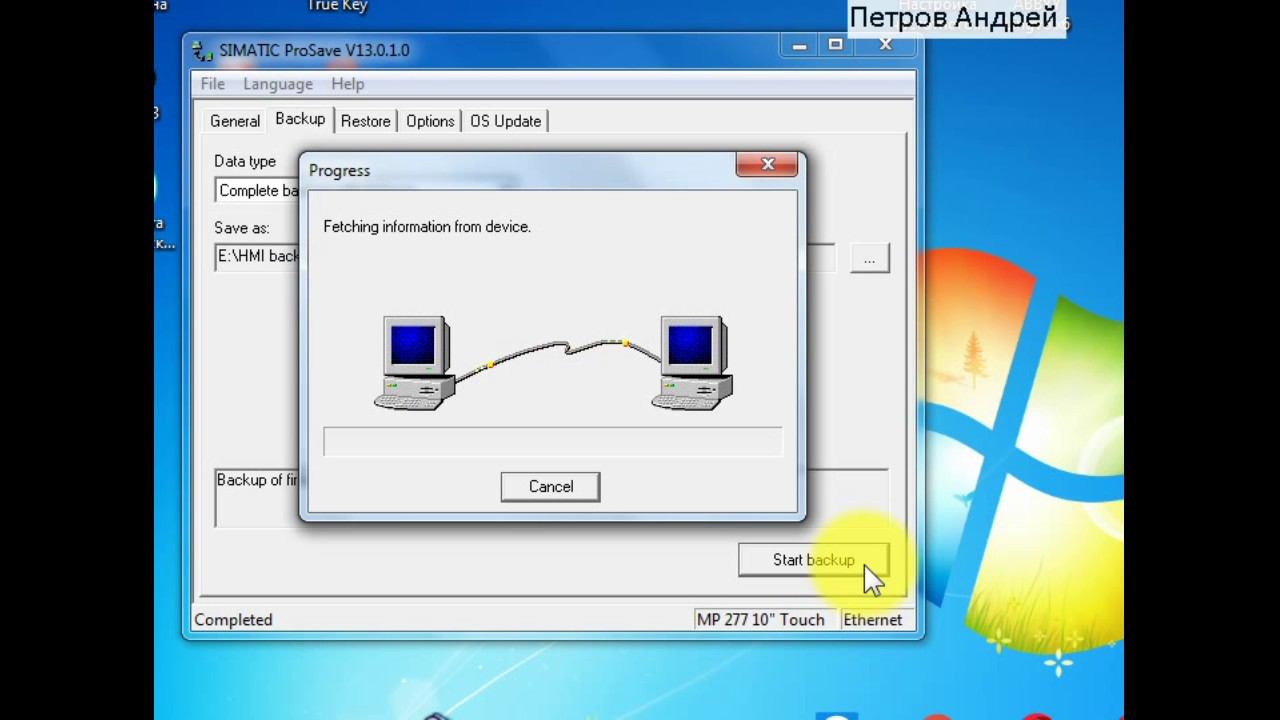Click 'Fetching information from device.' text
Image resolution: width=1280 pixels, height=720 pixels.
427,227
